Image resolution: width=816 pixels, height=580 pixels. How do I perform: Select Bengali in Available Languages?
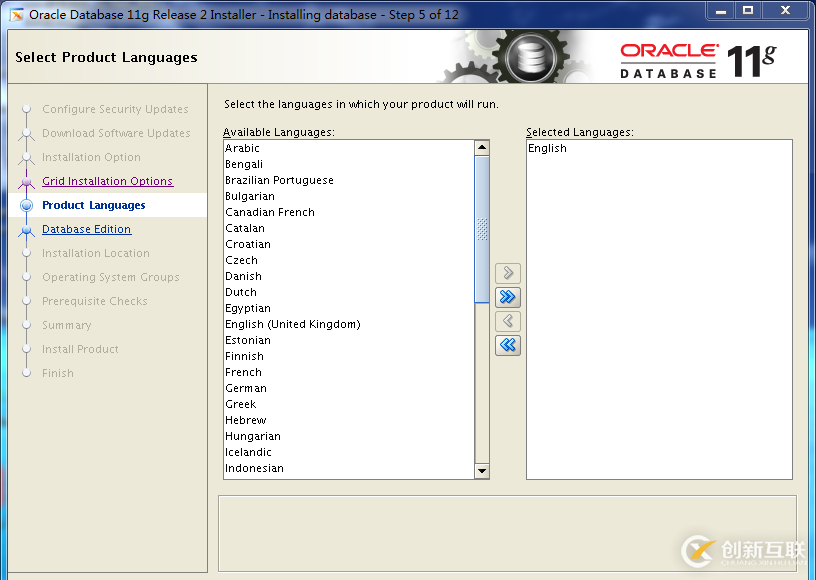[x=349, y=164]
